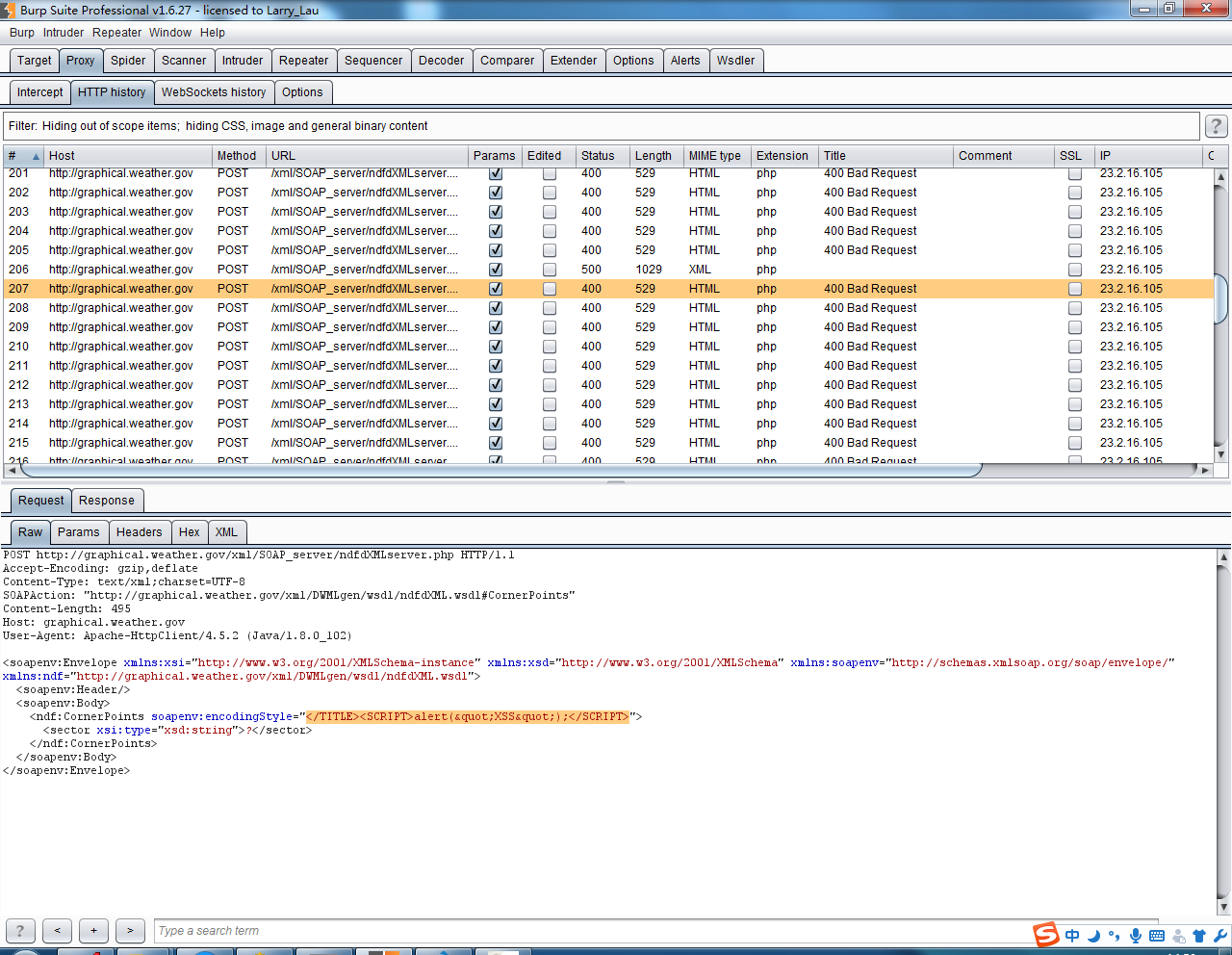Switch to the Spider tab

[128, 61]
